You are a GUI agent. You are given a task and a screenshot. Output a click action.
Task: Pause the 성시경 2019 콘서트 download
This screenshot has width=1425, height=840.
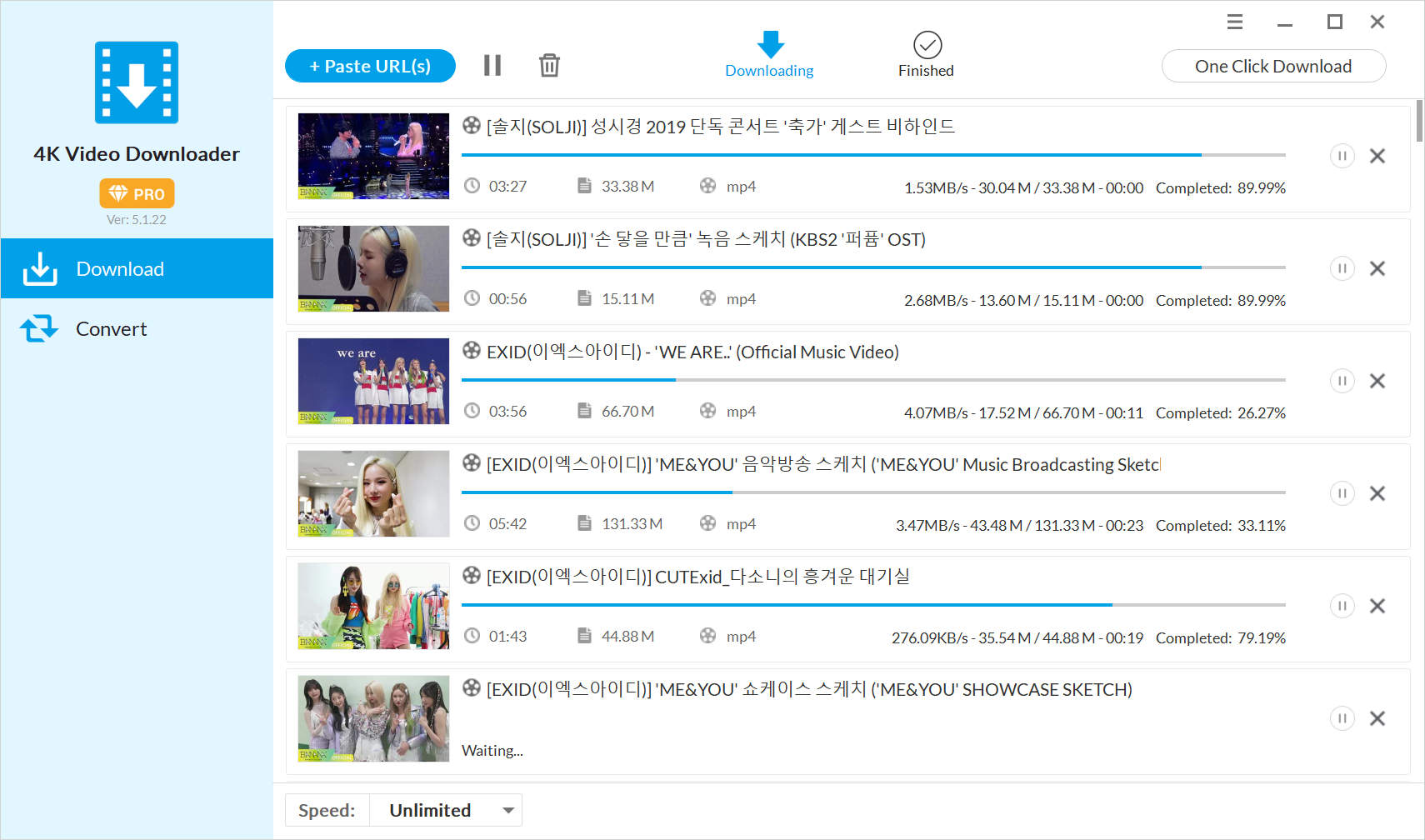coord(1342,156)
